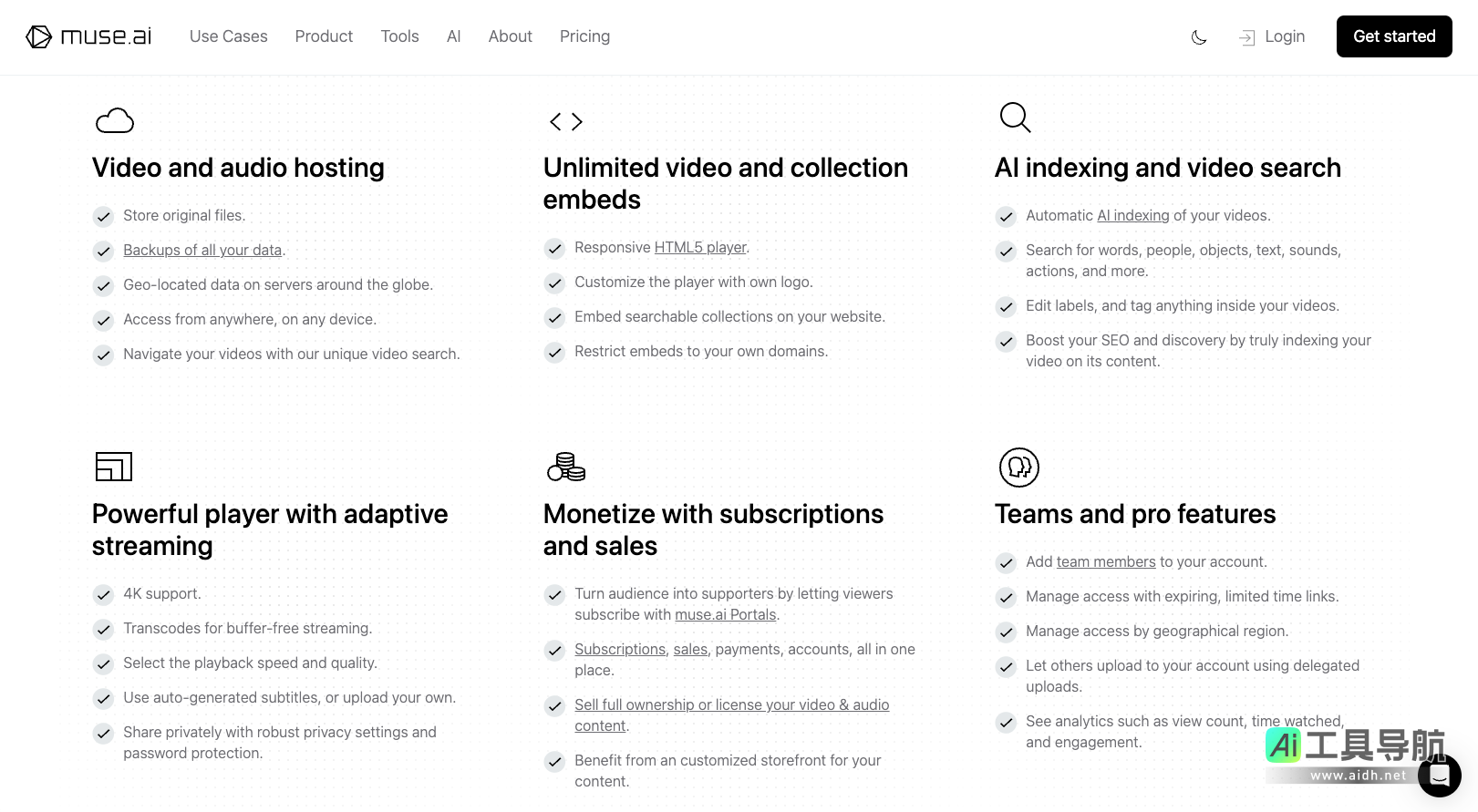The height and width of the screenshot is (812, 1478).
Task: Click the magnifying glass AI search icon
Action: [1015, 118]
